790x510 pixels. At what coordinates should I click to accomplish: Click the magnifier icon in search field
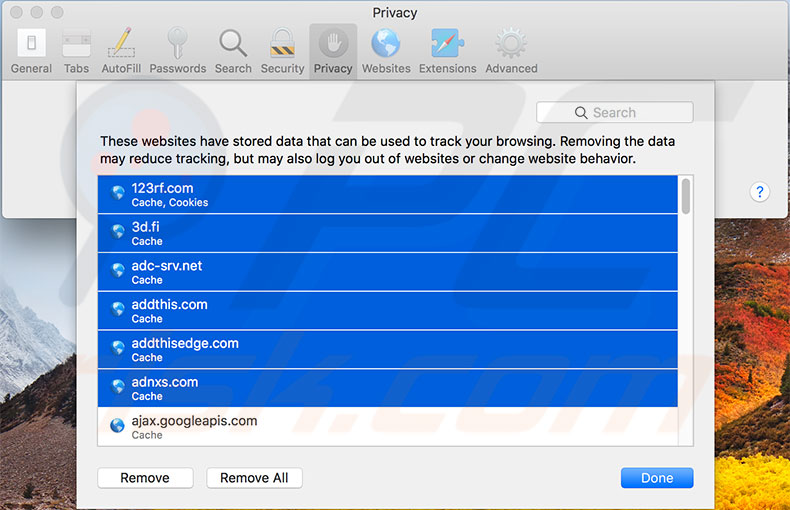pos(581,112)
